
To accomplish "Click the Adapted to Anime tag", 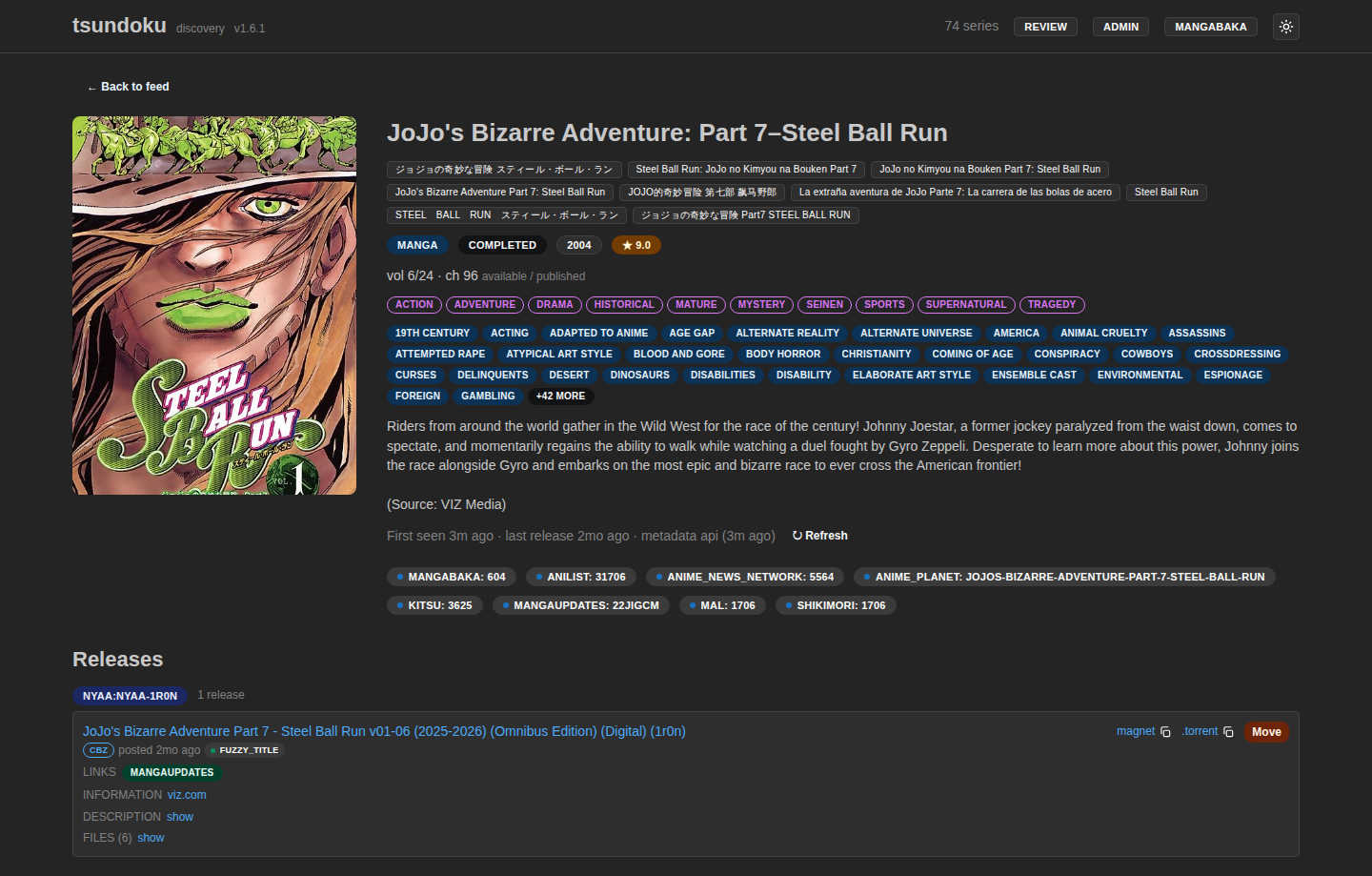I will click(x=598, y=334).
